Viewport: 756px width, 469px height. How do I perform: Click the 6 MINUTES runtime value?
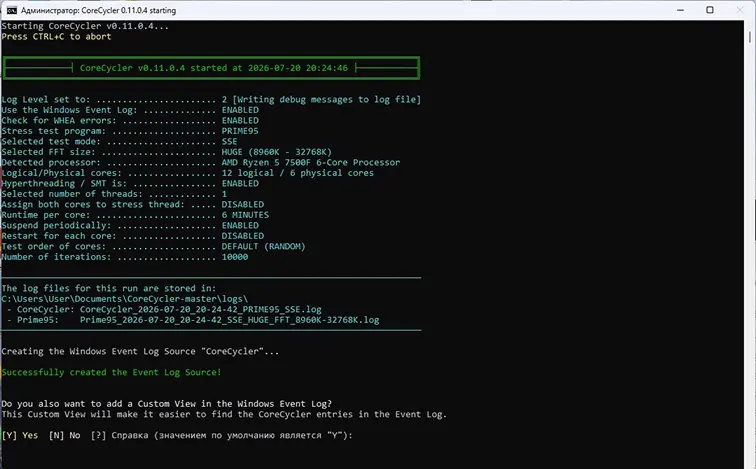click(x=245, y=215)
